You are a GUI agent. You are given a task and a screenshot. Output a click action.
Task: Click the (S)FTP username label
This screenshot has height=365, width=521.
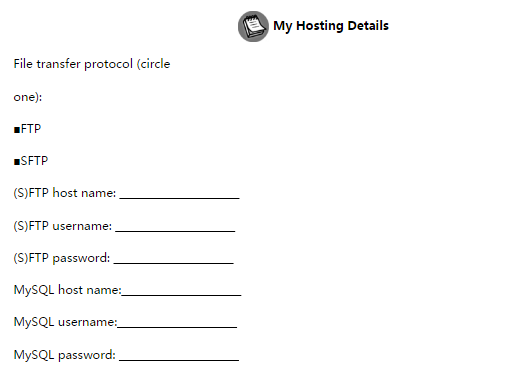coord(63,226)
